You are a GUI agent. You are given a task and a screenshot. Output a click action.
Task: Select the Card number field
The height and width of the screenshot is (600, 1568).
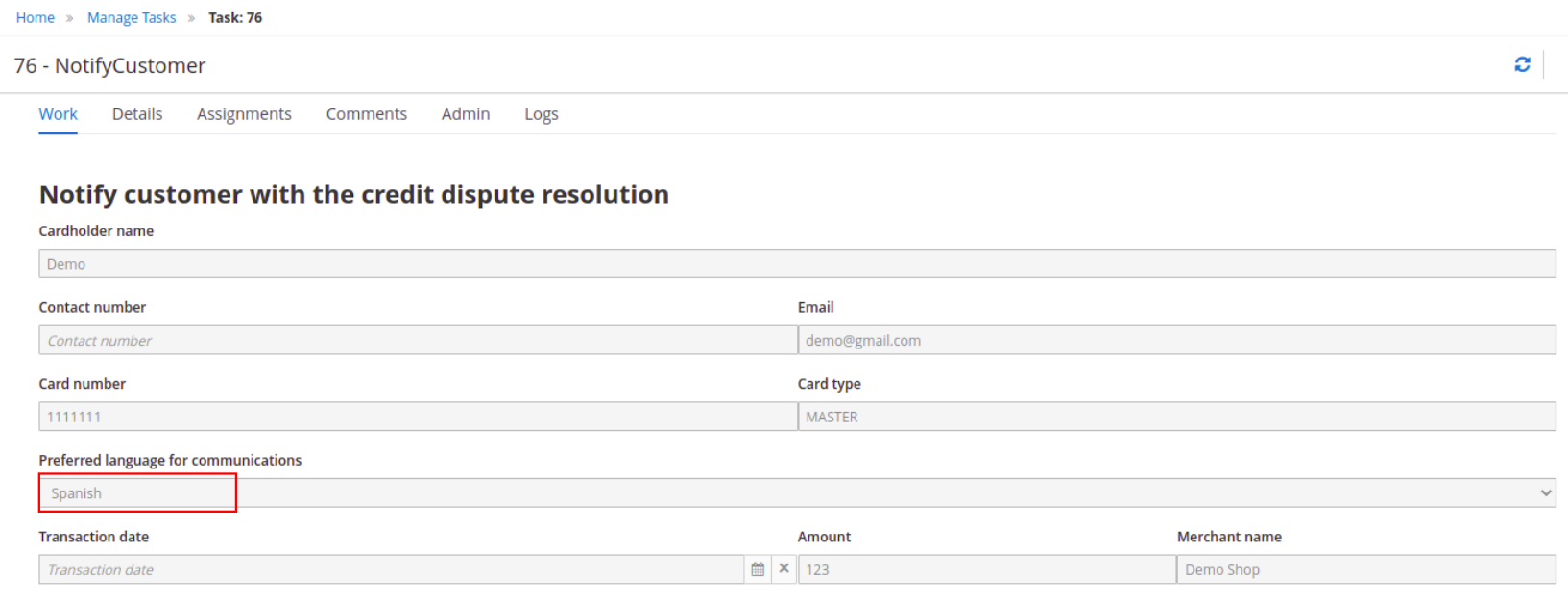point(418,417)
